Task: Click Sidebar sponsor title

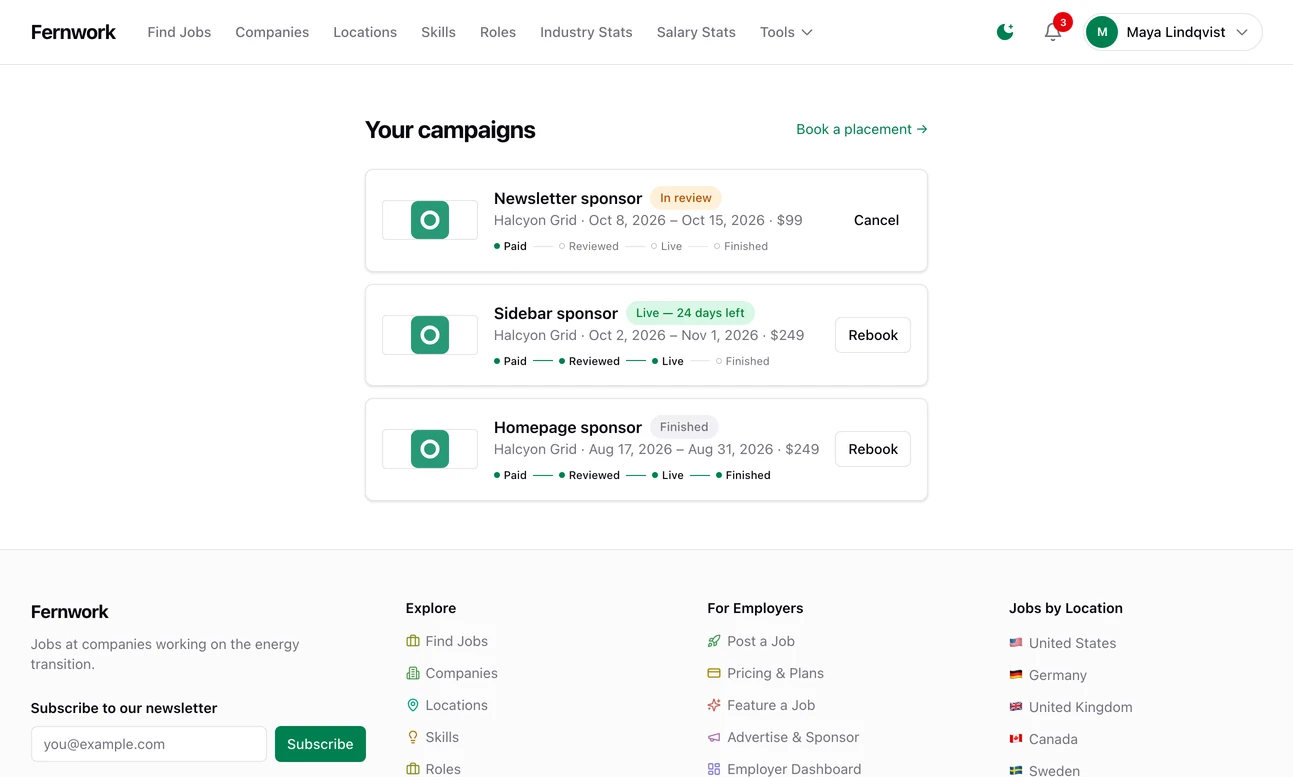Action: [556, 313]
